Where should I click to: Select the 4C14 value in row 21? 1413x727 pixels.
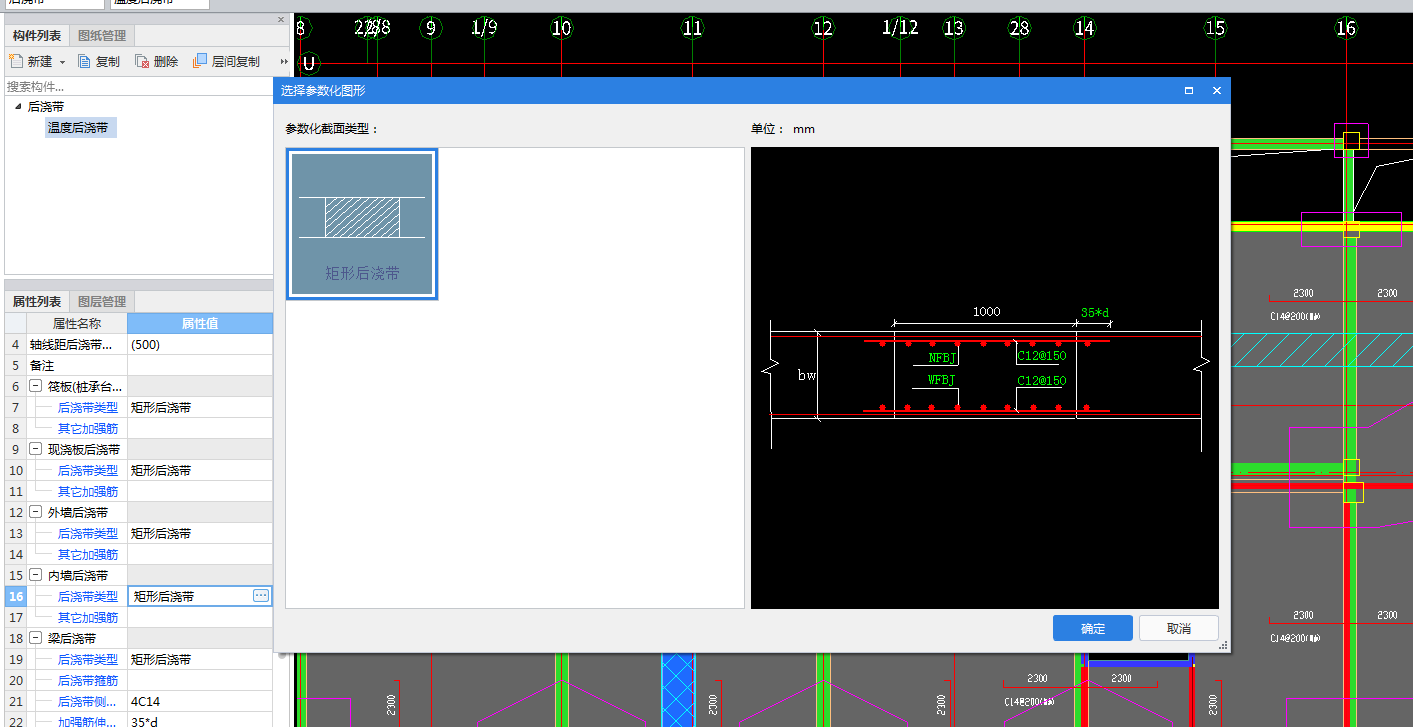click(200, 701)
